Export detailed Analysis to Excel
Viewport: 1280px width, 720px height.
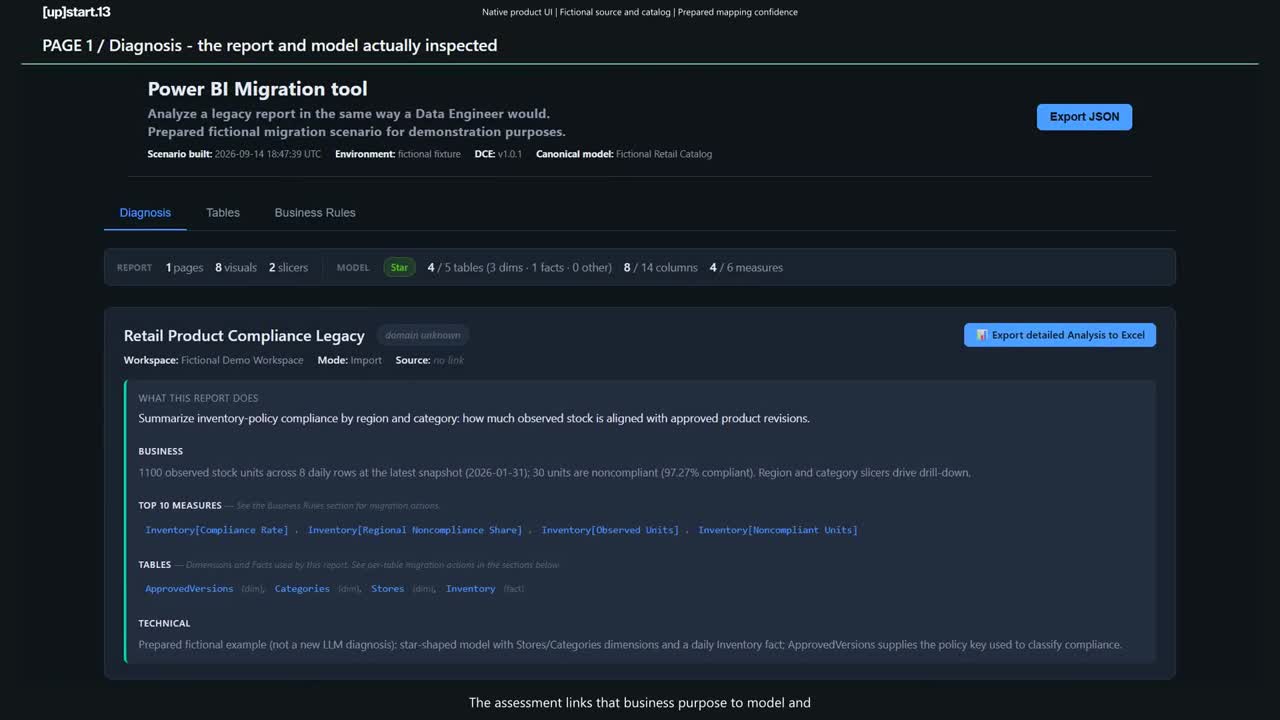click(1060, 335)
